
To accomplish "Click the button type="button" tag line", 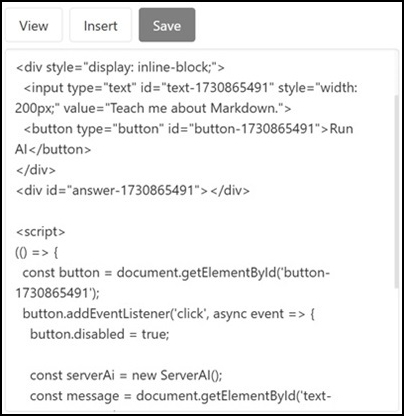I will pos(188,129).
